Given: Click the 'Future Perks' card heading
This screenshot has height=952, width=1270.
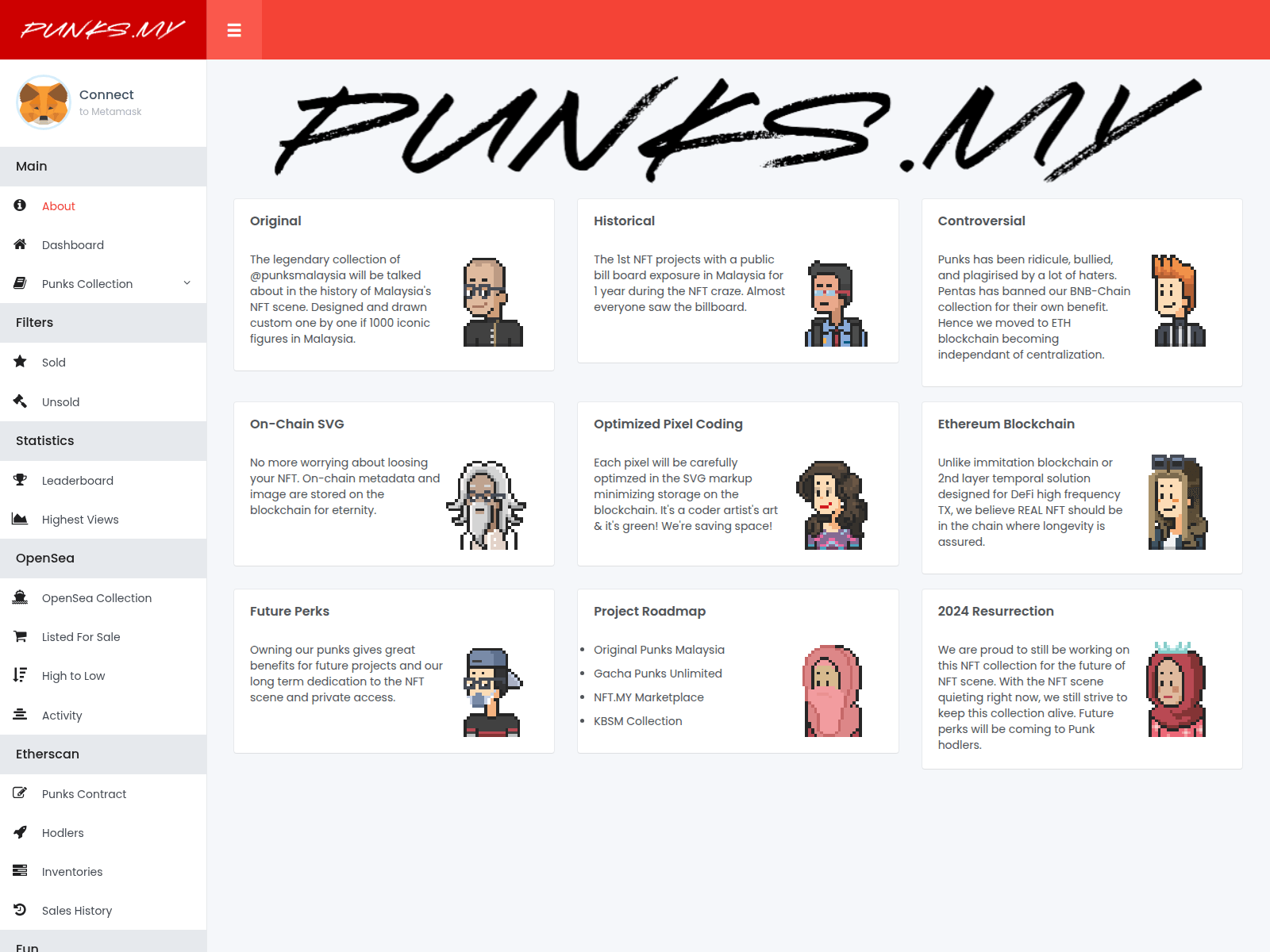Looking at the screenshot, I should [290, 611].
